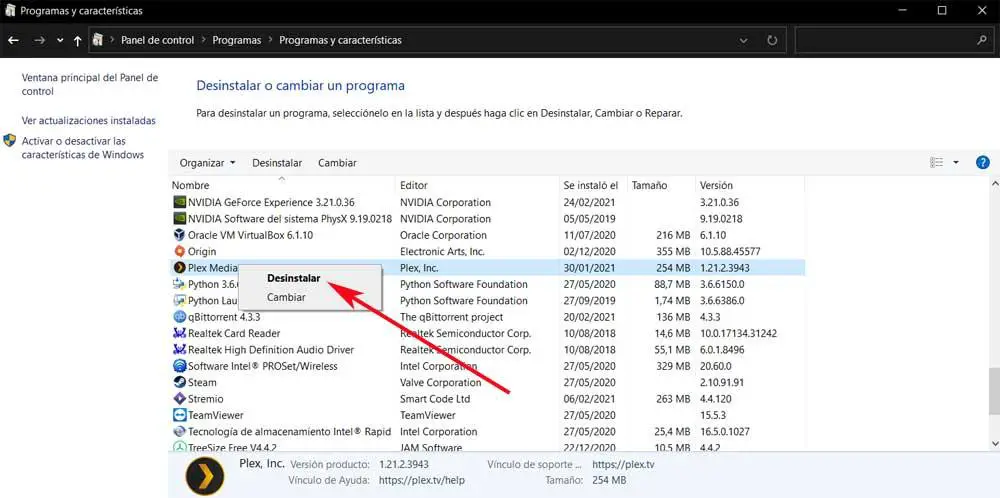
Task: Click the Realtek Card Reader icon
Action: pos(179,333)
